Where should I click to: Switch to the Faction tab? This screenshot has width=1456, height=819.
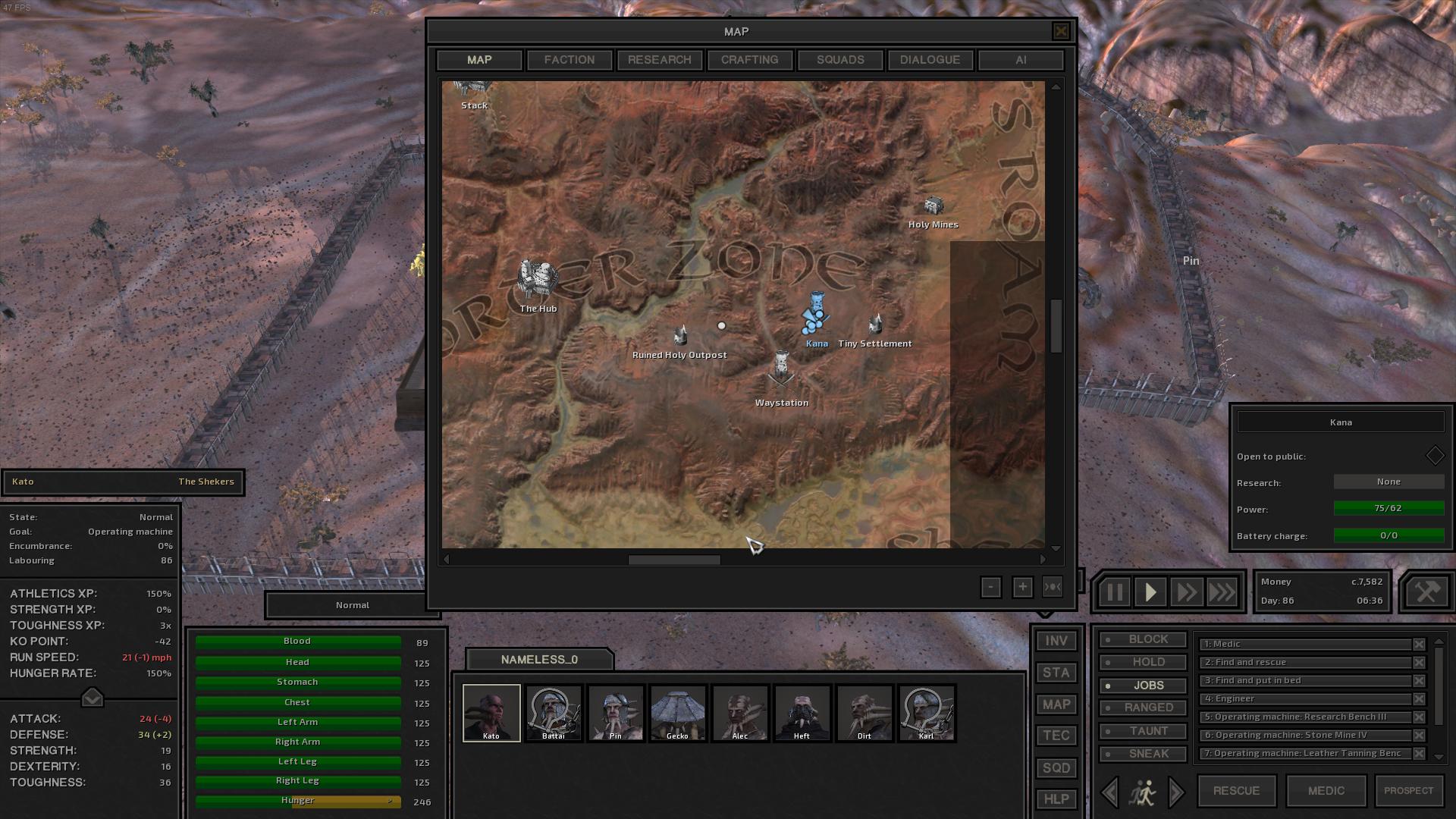570,60
